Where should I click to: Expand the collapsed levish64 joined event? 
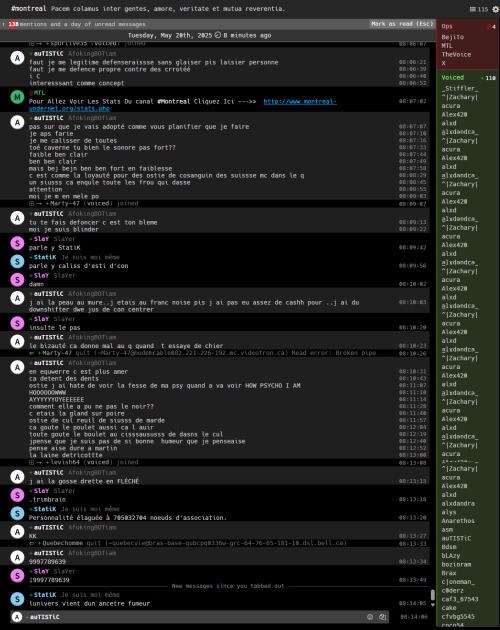coord(31,462)
